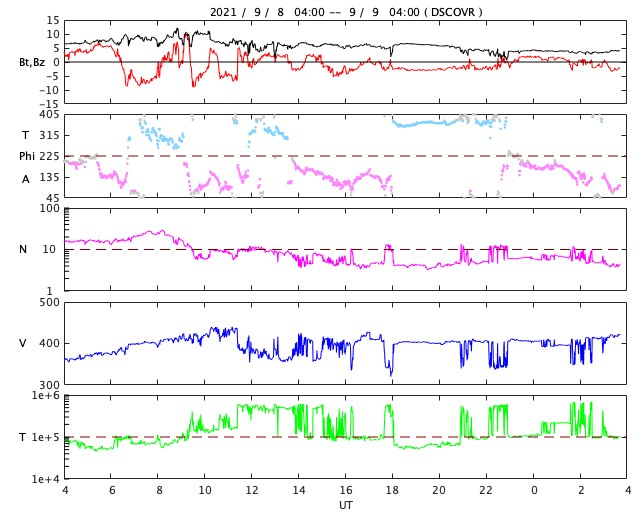Click the 405 tick on the Phi axis

coord(49,115)
